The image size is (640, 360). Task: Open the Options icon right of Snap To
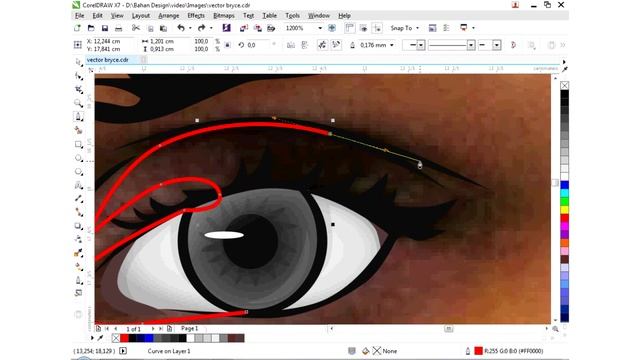coord(432,28)
